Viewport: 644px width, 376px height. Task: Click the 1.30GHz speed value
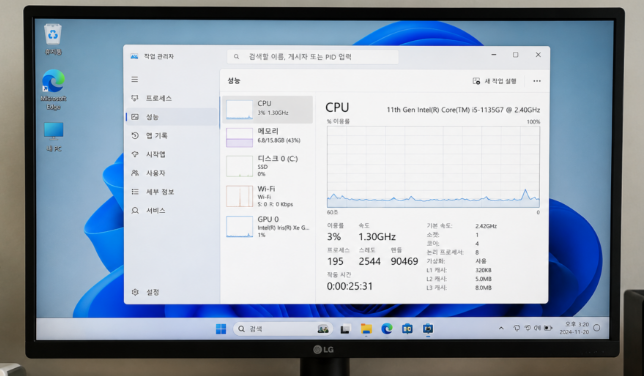tap(377, 237)
